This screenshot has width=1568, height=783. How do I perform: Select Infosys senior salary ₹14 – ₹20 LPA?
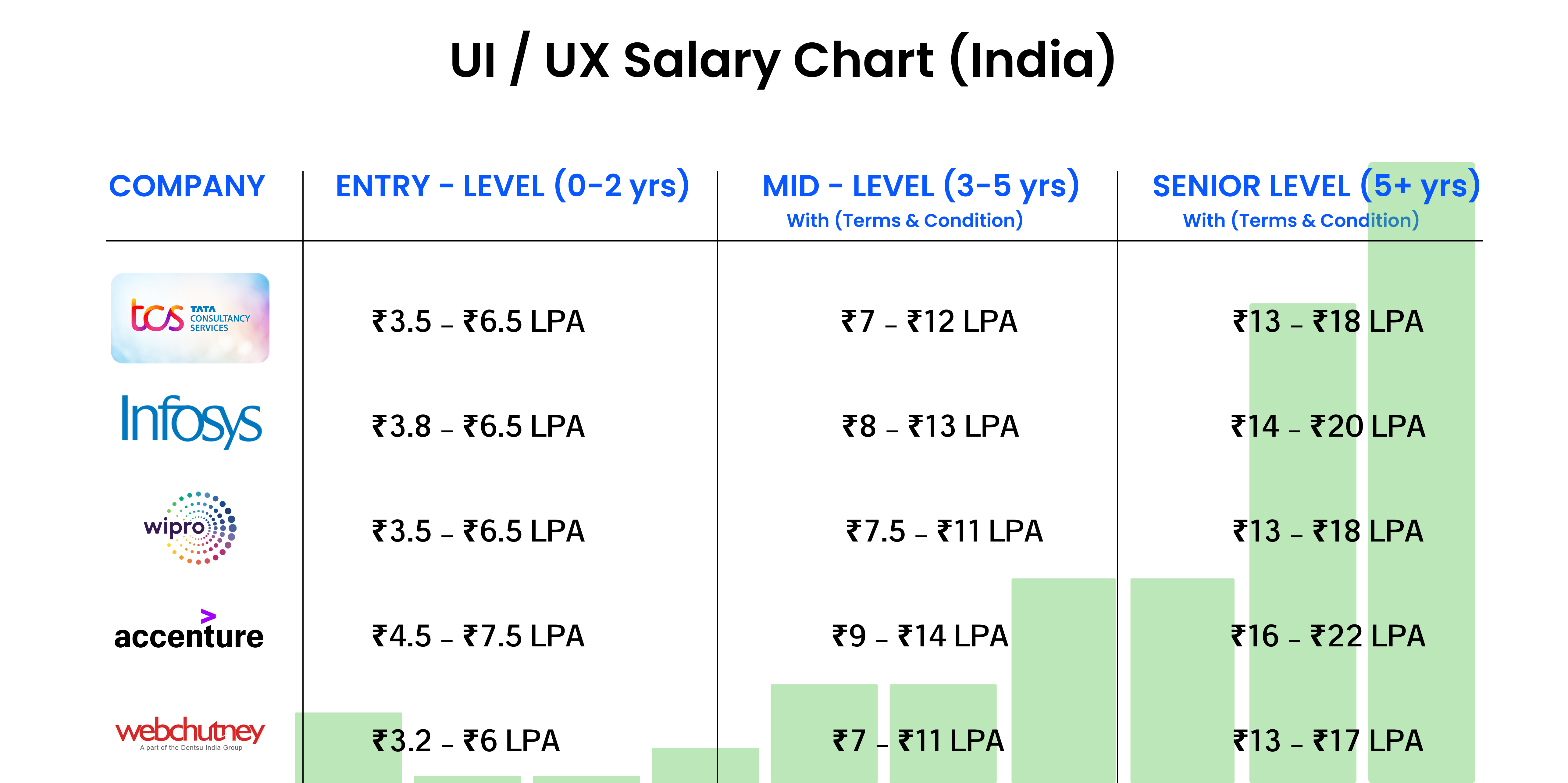coord(1327,426)
